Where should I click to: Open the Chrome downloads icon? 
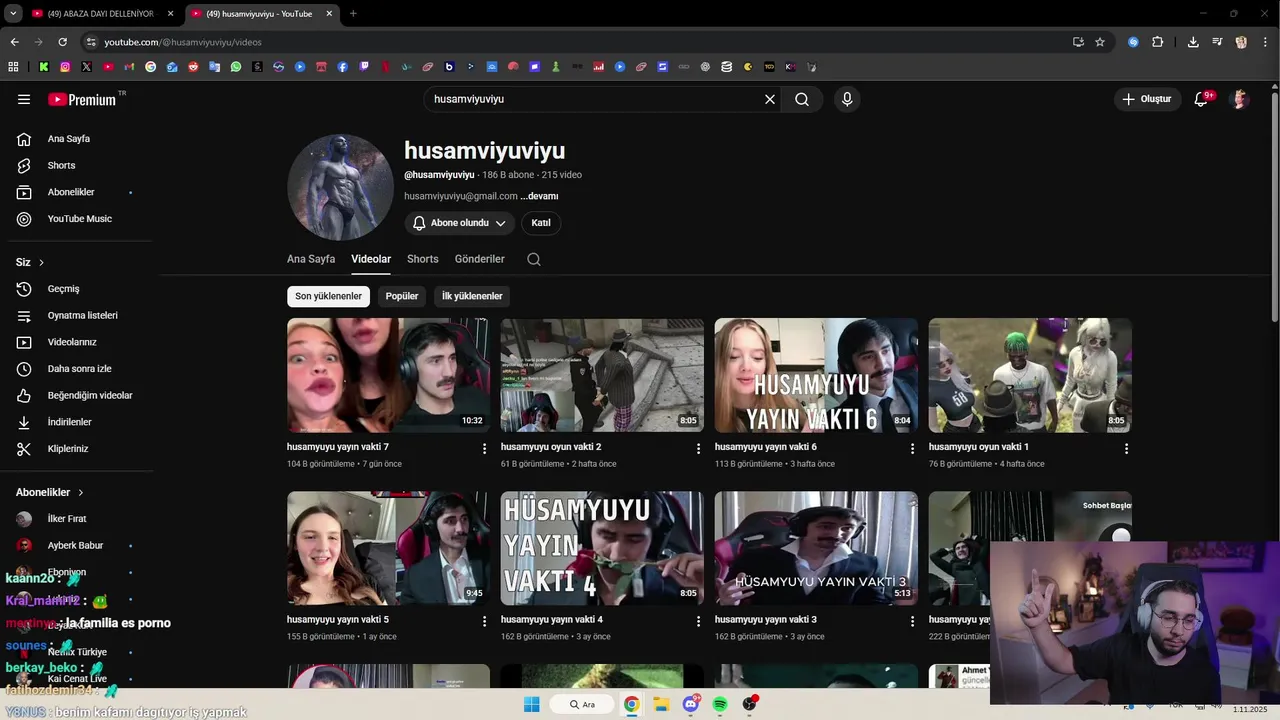tap(1193, 42)
